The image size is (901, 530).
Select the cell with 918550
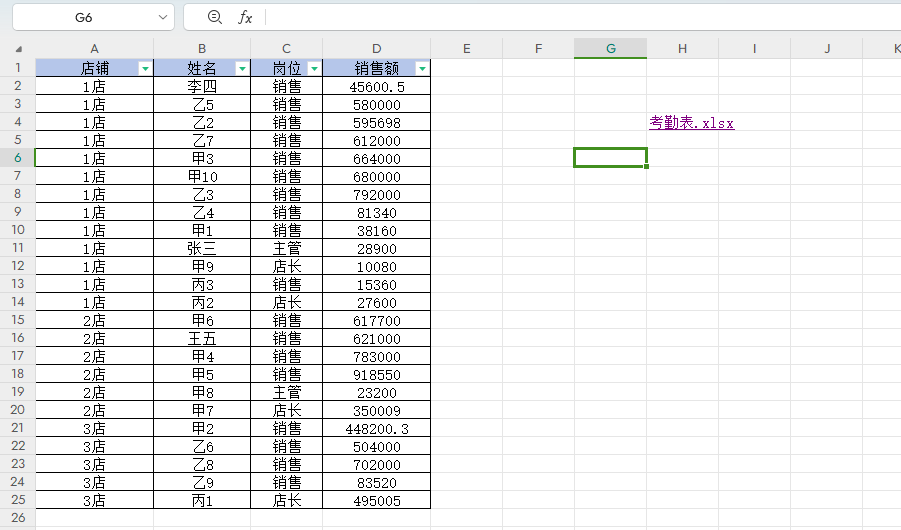[376, 374]
